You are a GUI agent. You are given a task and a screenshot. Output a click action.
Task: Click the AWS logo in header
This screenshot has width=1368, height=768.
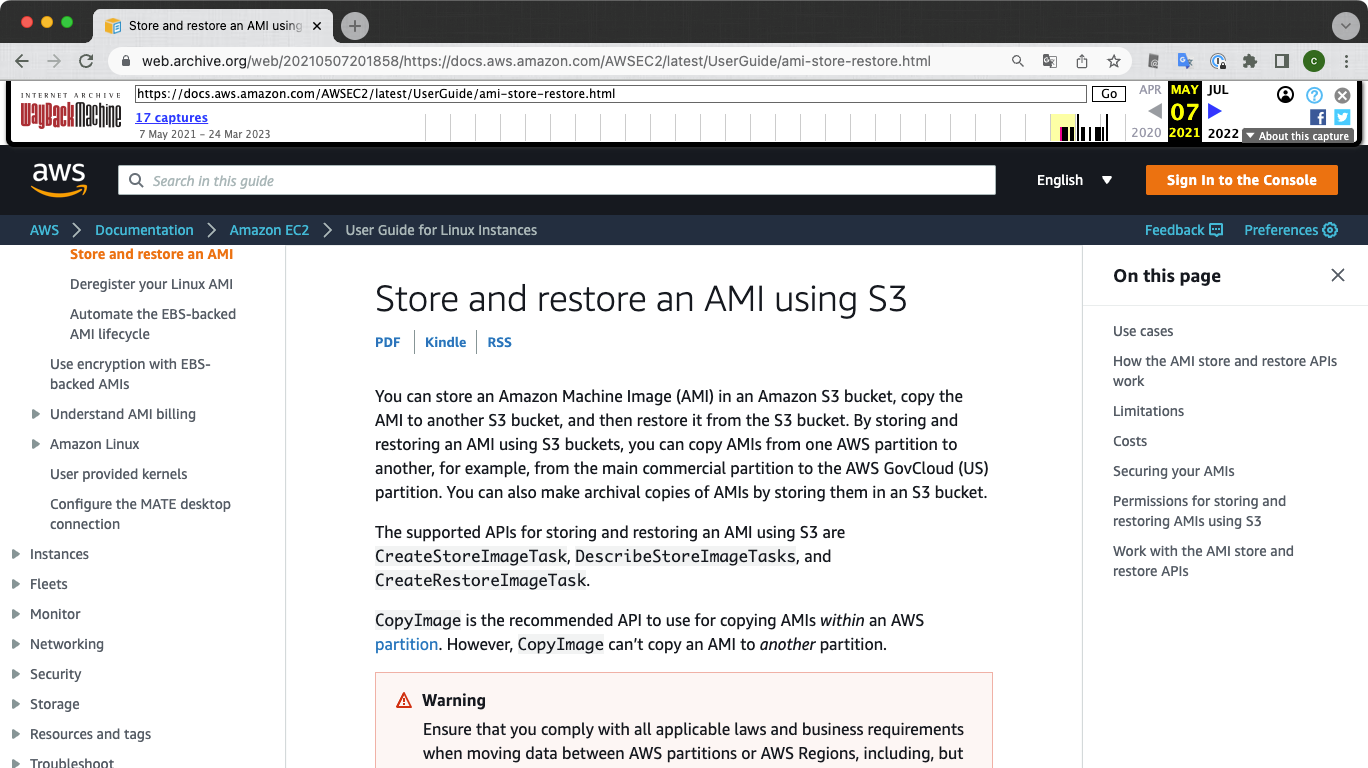point(59,180)
